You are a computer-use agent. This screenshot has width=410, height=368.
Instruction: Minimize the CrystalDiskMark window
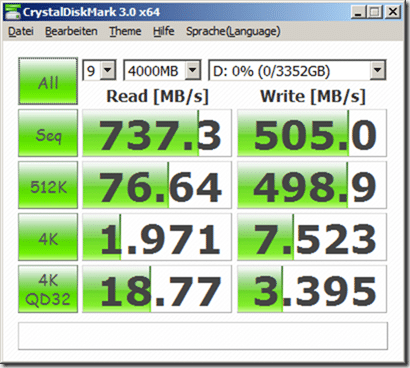(359, 12)
